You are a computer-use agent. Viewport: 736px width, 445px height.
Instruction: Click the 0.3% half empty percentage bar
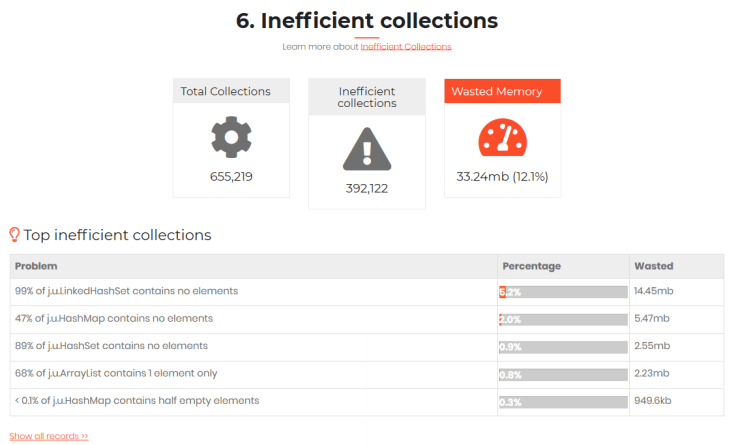563,402
